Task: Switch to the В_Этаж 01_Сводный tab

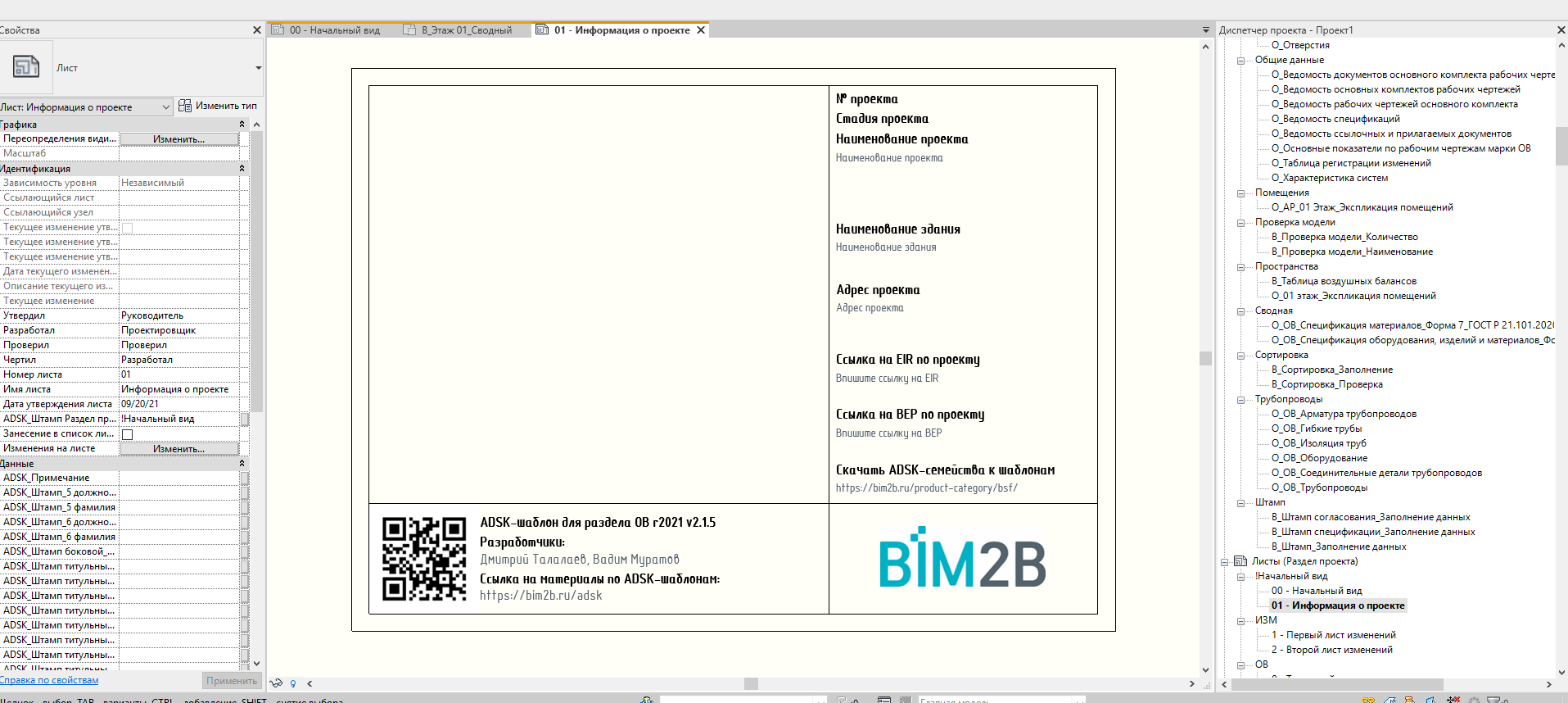Action: point(467,30)
